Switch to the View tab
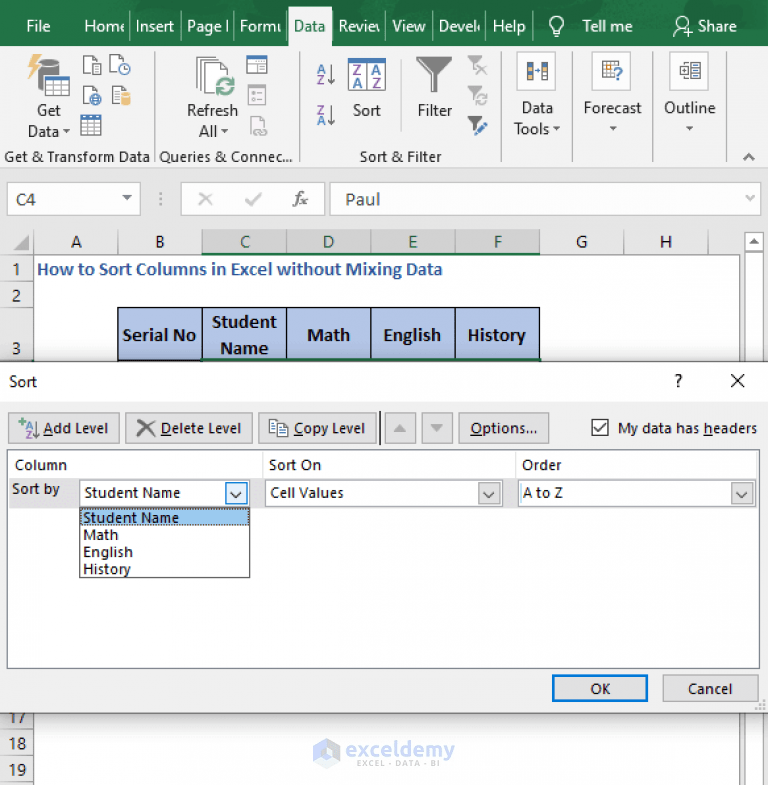Image resolution: width=768 pixels, height=785 pixels. (409, 26)
